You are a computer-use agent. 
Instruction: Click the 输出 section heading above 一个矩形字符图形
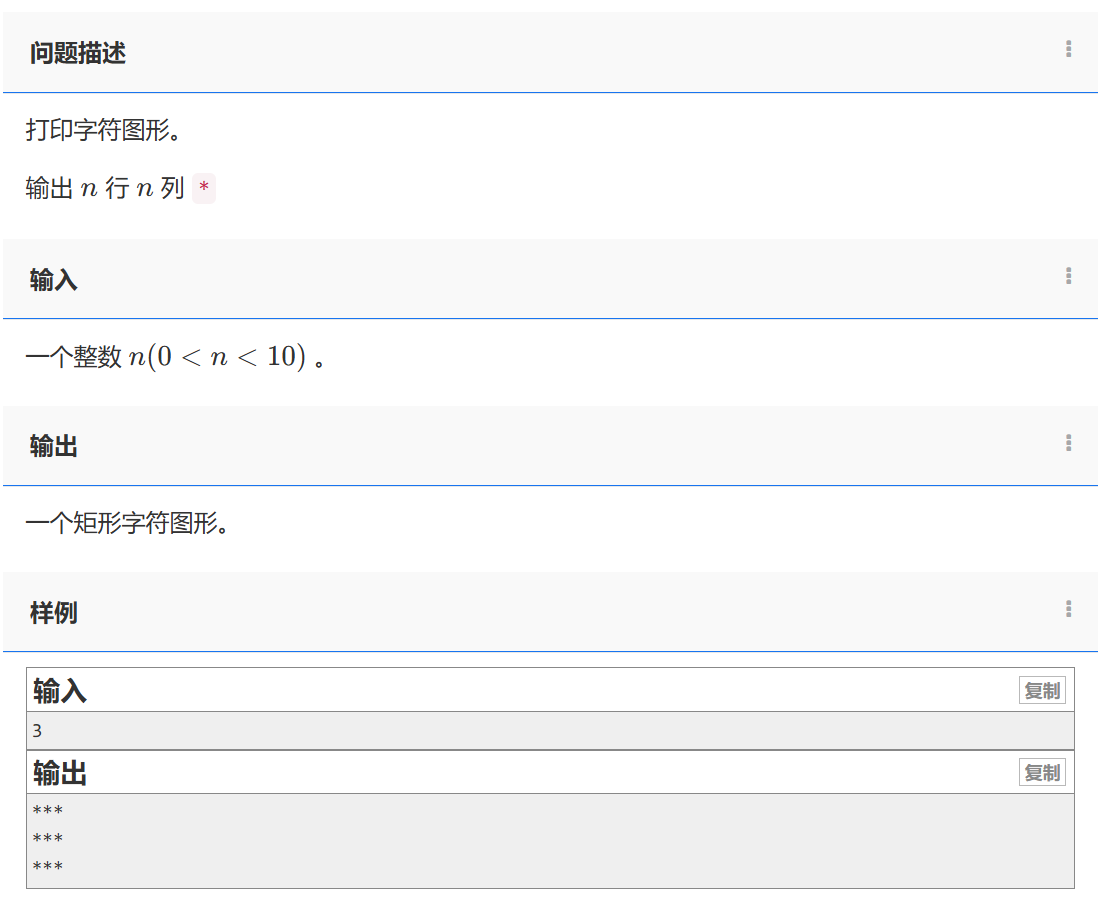(54, 447)
